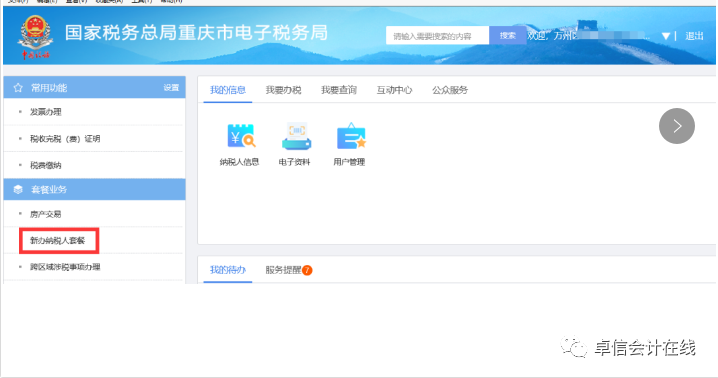The width and height of the screenshot is (718, 378).
Task: Select the 我的待办 tab
Action: click(228, 270)
